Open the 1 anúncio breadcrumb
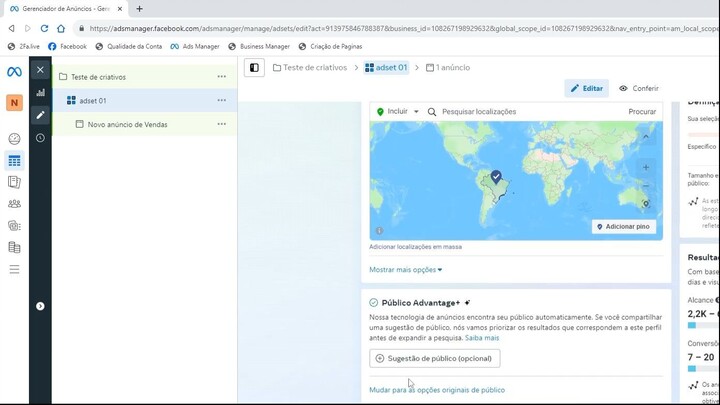 click(x=448, y=68)
